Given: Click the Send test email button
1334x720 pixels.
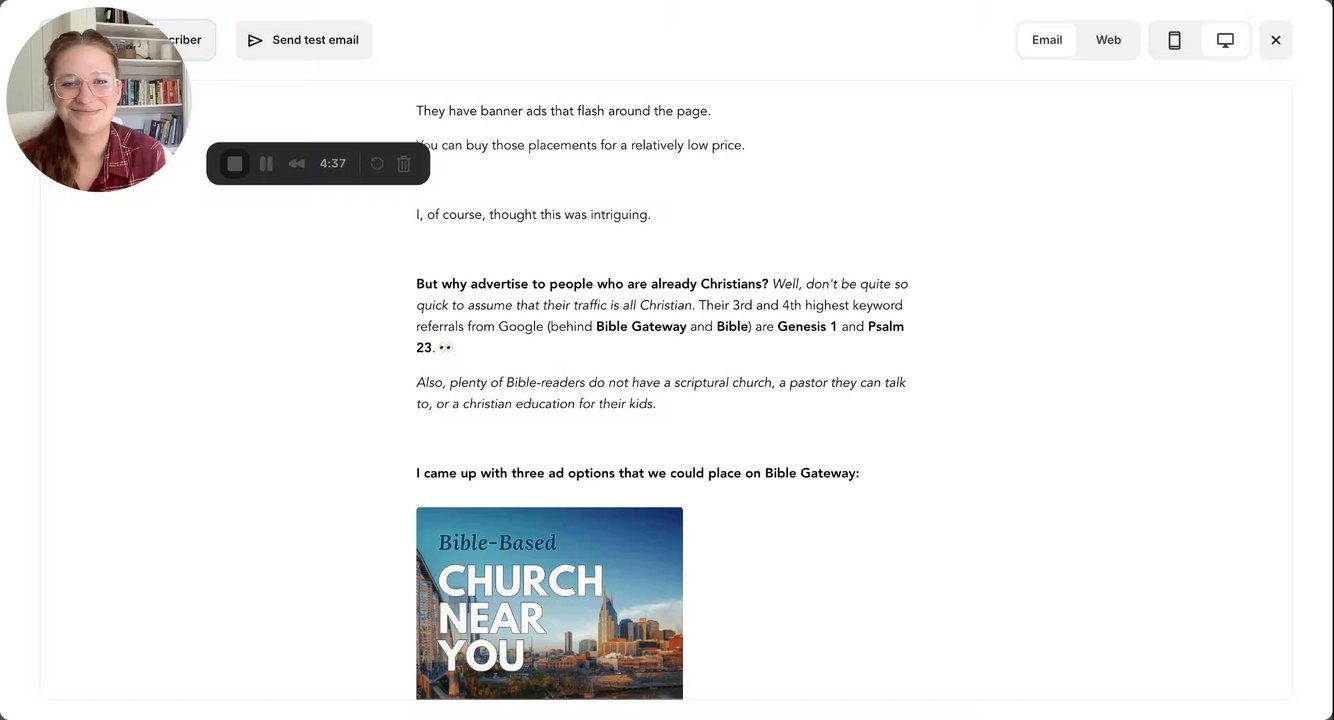Looking at the screenshot, I should [304, 40].
